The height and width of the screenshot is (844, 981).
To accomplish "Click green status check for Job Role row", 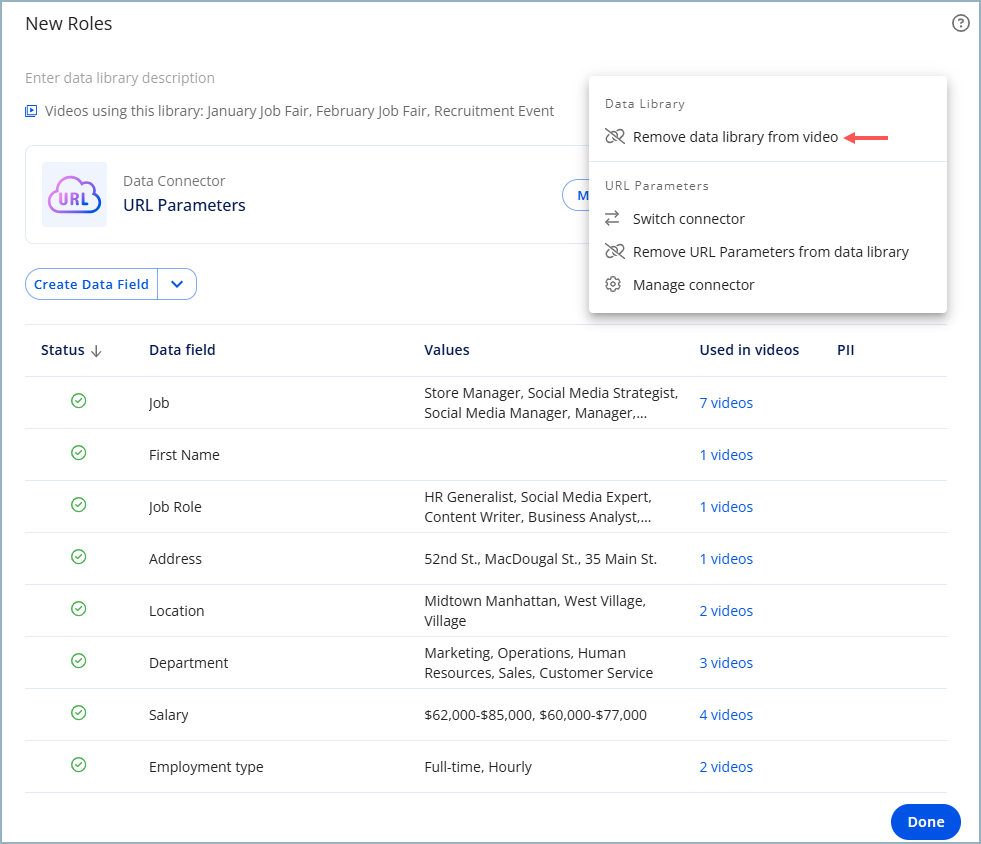I will click(x=78, y=504).
